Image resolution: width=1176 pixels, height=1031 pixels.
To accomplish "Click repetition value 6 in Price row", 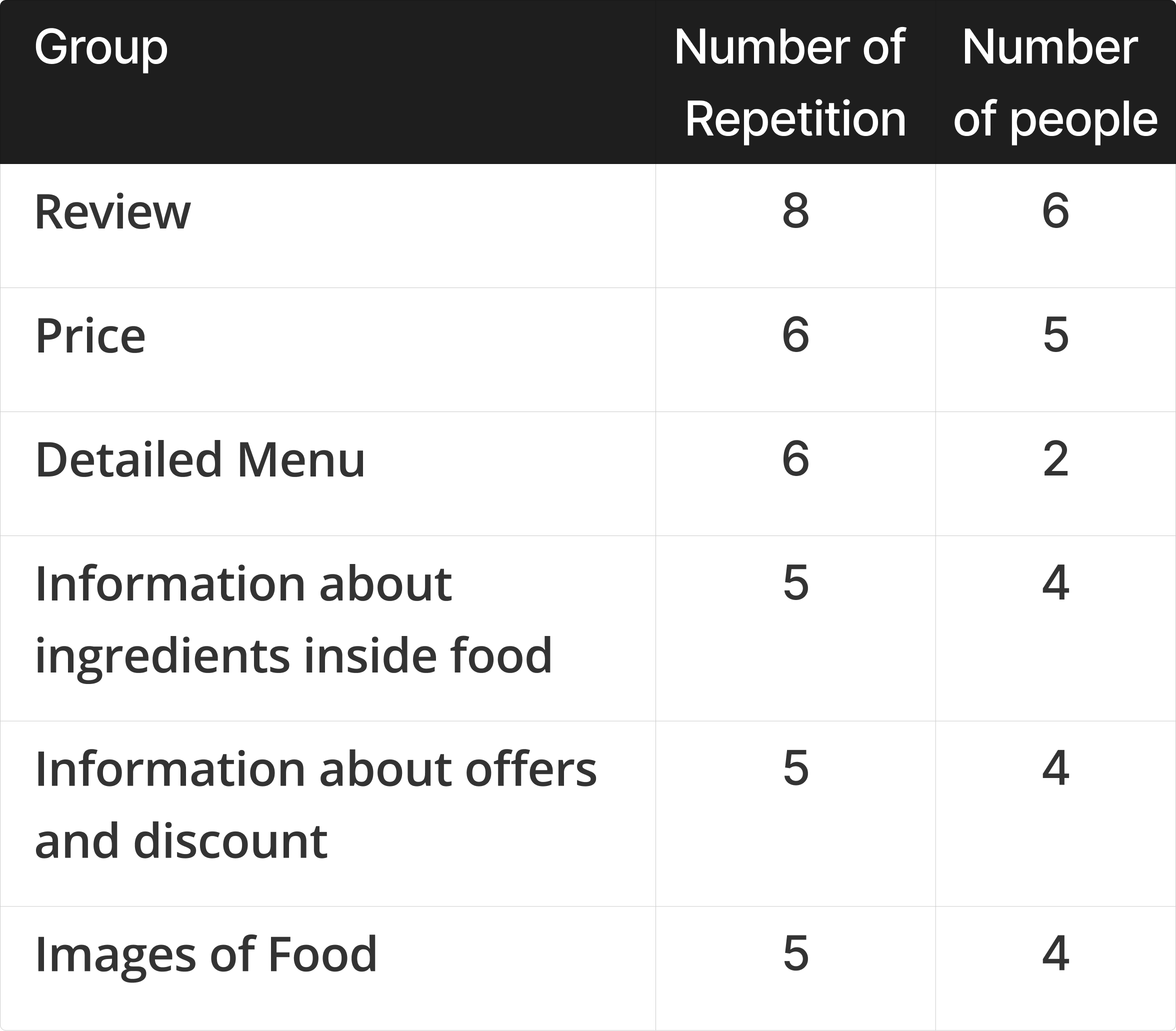I will point(795,334).
